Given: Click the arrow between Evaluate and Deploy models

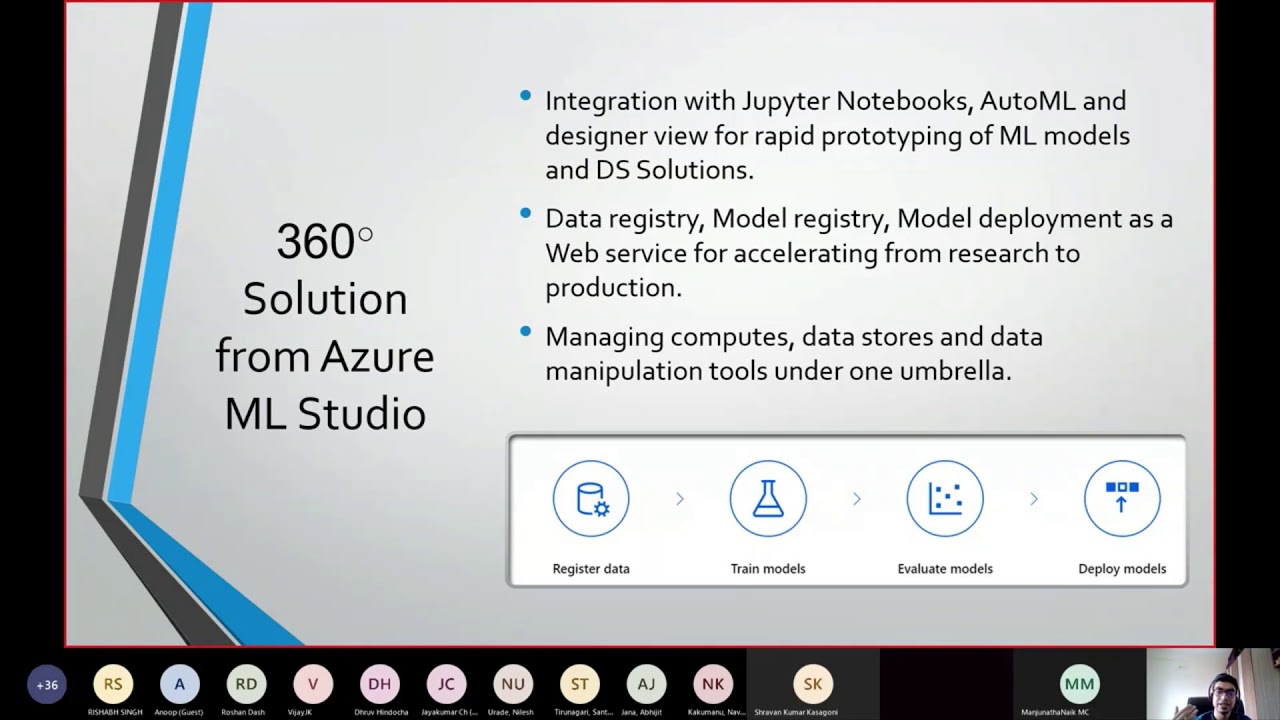Looking at the screenshot, I should coord(1034,498).
